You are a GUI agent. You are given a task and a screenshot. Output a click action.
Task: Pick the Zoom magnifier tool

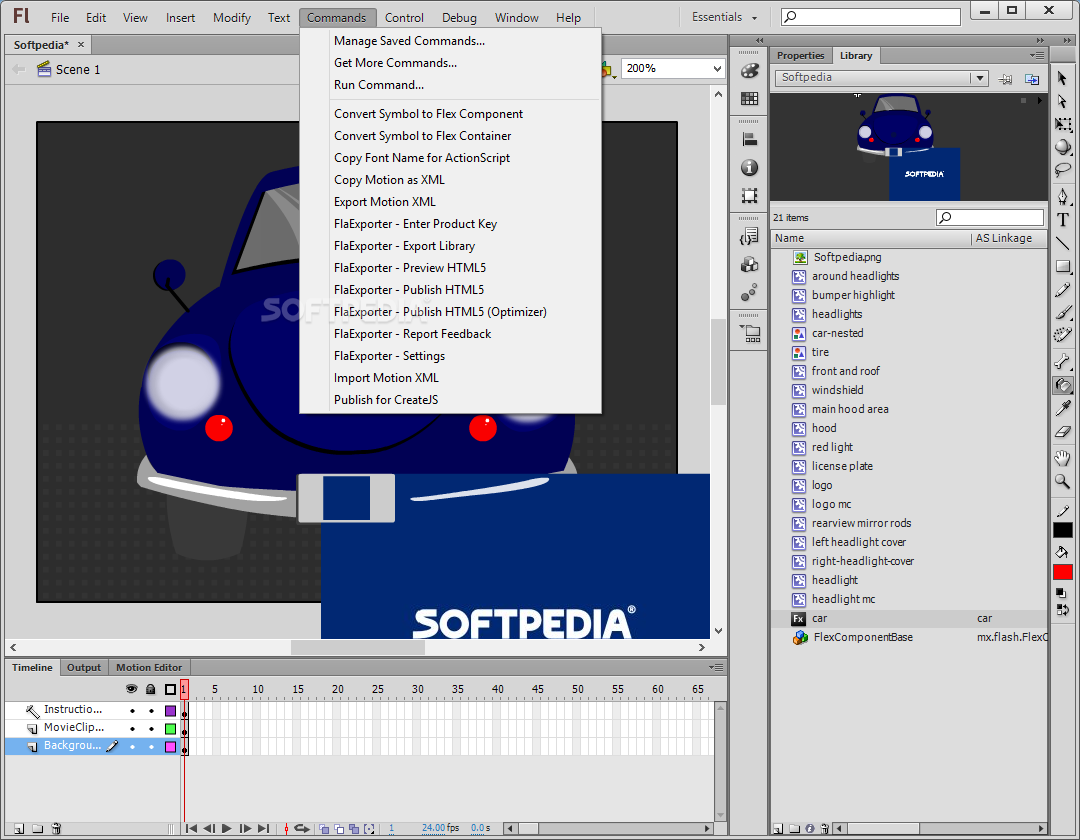tap(1063, 482)
